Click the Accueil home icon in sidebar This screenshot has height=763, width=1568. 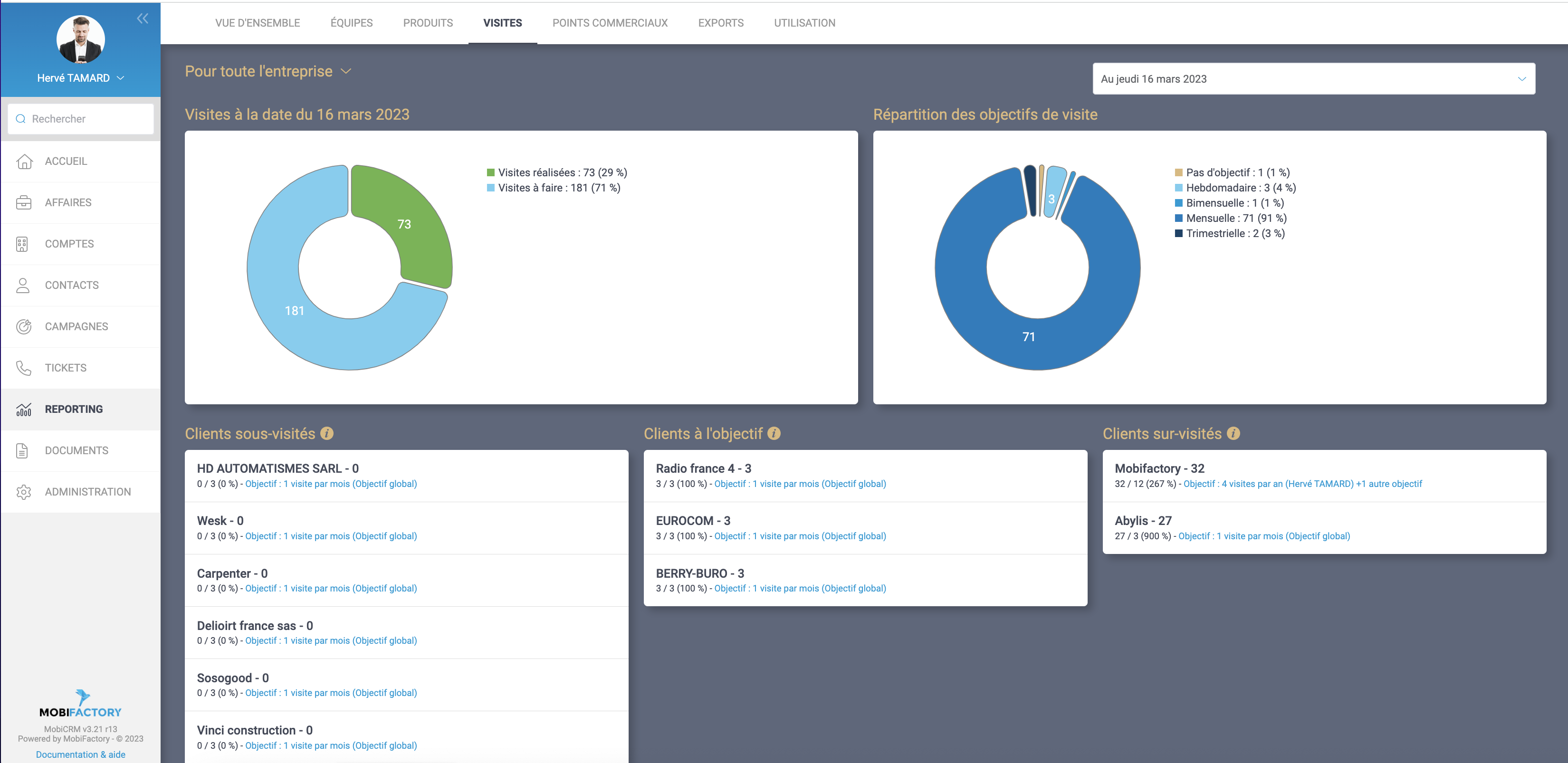pyautogui.click(x=24, y=161)
